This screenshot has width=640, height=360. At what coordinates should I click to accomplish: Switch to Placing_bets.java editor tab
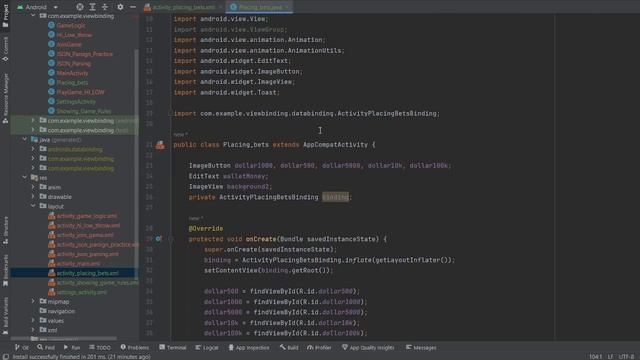point(259,7)
